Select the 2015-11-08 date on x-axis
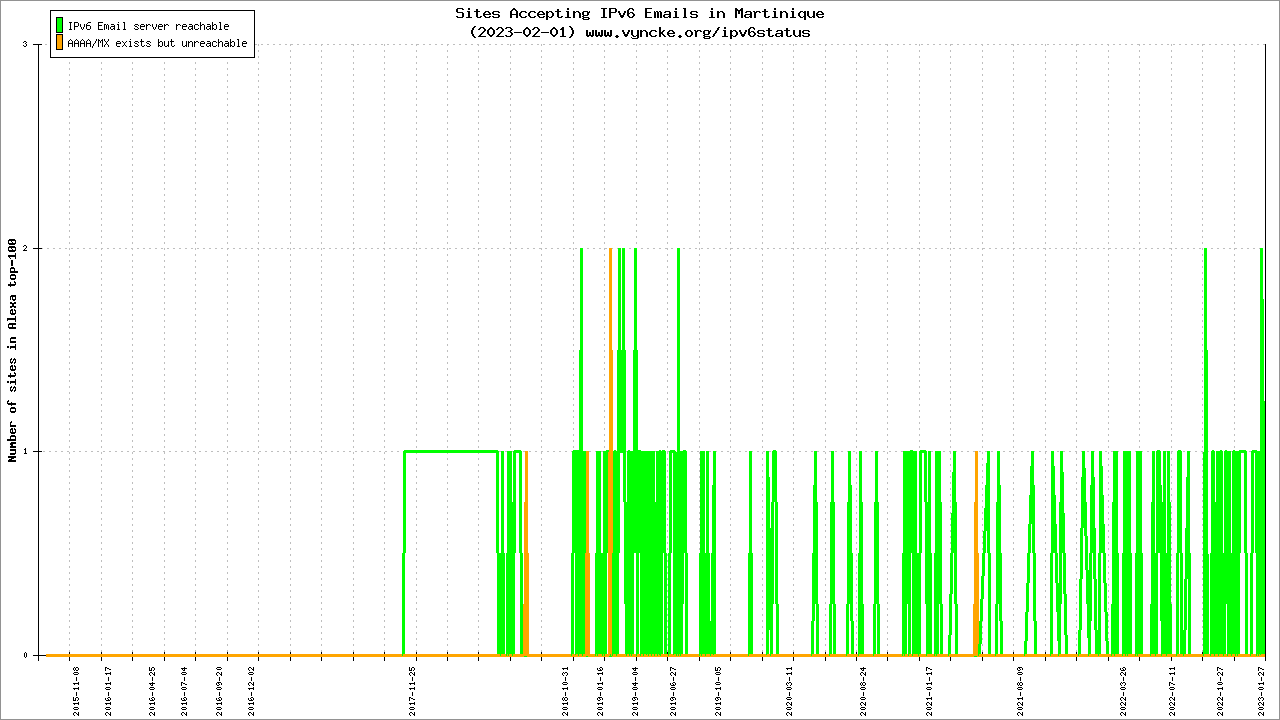Viewport: 1280px width, 720px height. pos(76,691)
